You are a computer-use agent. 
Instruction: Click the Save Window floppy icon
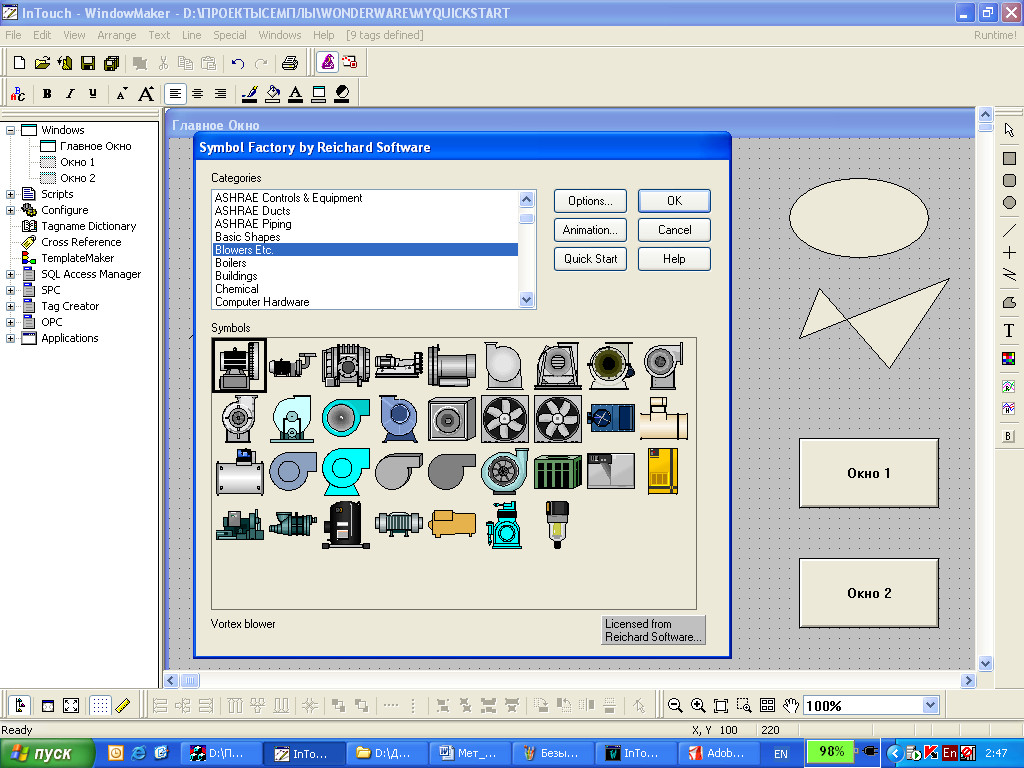88,63
